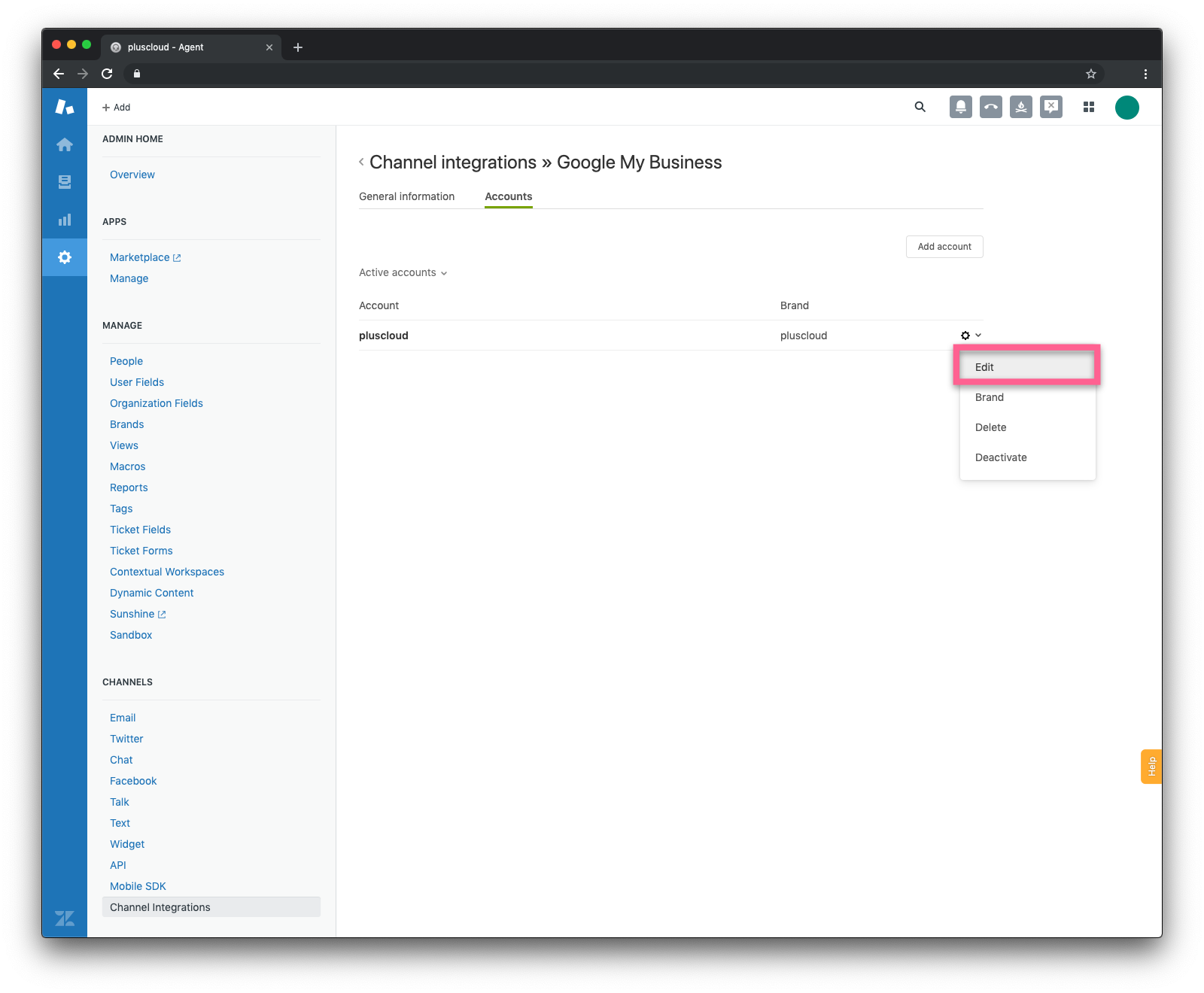Open the notifications bell icon
The width and height of the screenshot is (1204, 993).
[x=961, y=107]
